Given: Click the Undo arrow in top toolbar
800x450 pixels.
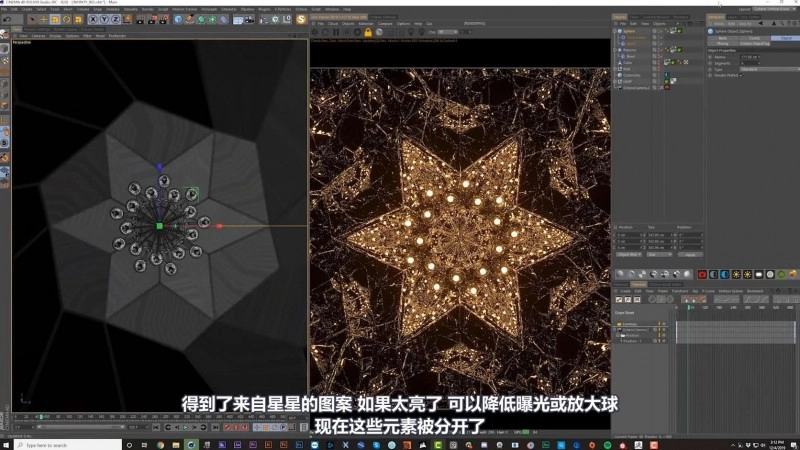Looking at the screenshot, I should (7, 19).
